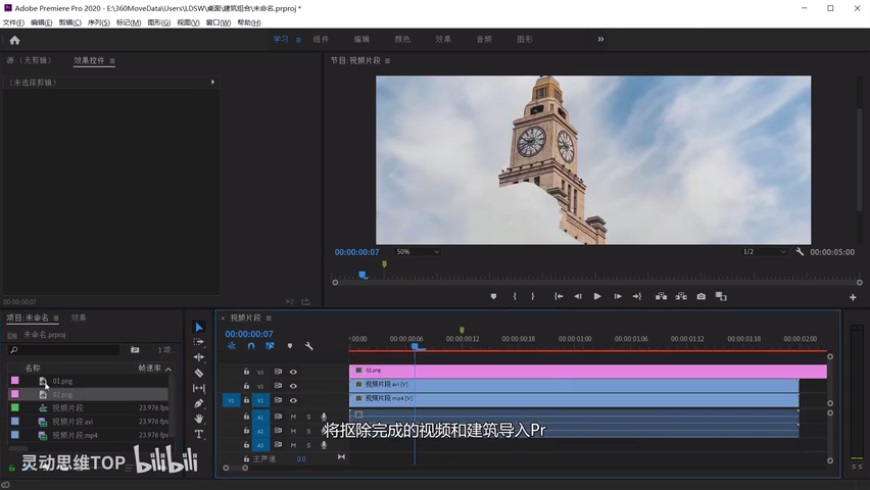Screen dimensions: 870x490
Task: Select the Pen tool
Action: 199,403
